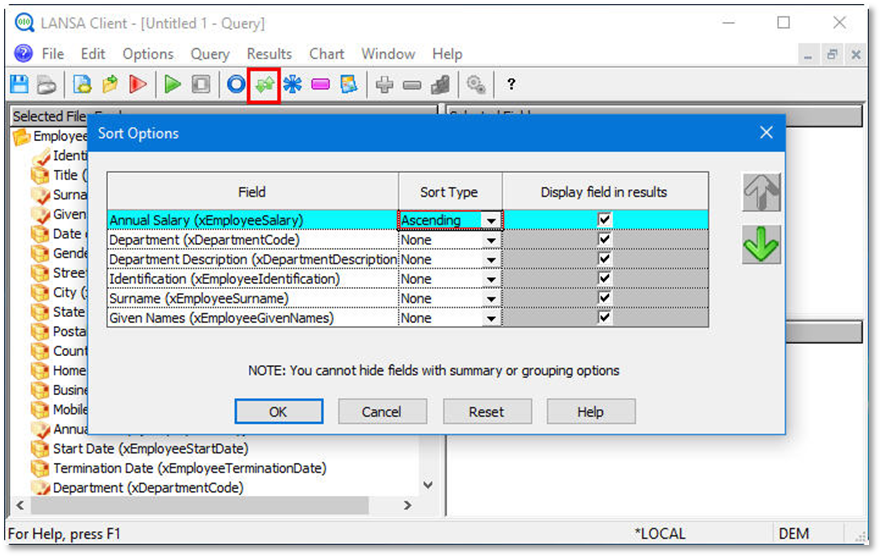Select Department (xDepartmentCode) in file tree
The height and width of the screenshot is (557, 881).
pyautogui.click(x=148, y=488)
